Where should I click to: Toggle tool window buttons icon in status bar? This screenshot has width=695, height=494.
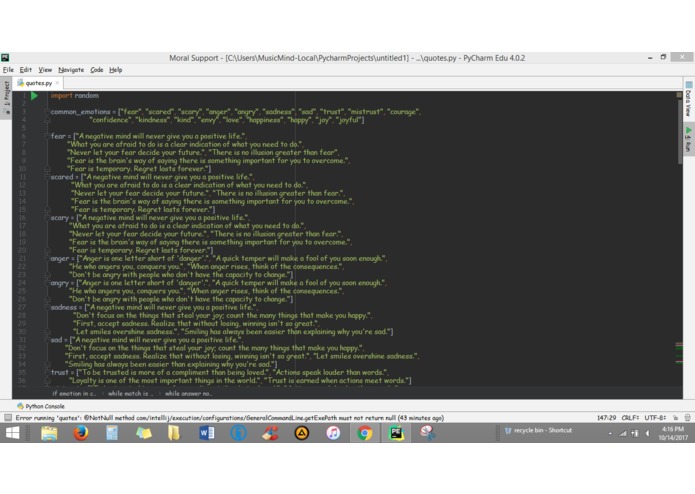coord(8,417)
